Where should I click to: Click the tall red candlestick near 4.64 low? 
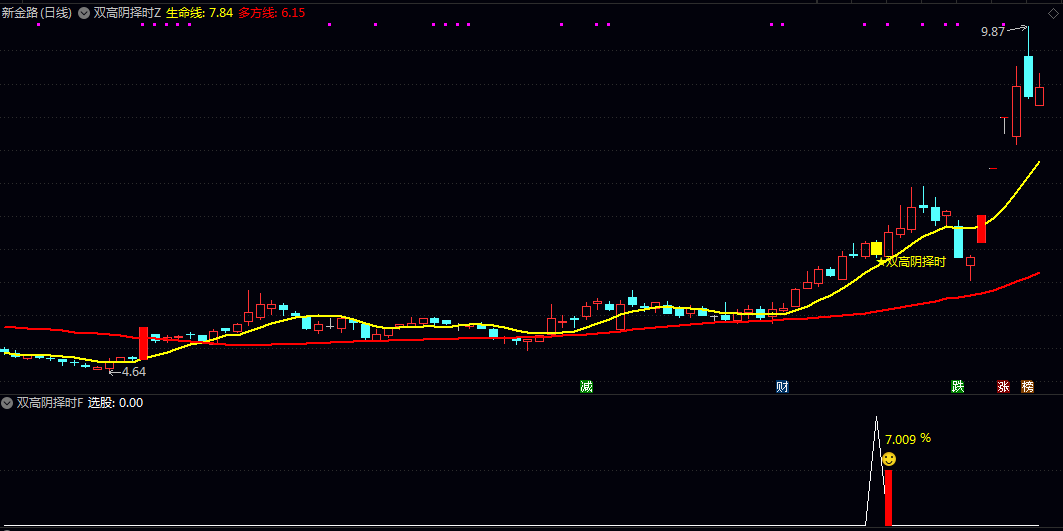click(x=143, y=343)
